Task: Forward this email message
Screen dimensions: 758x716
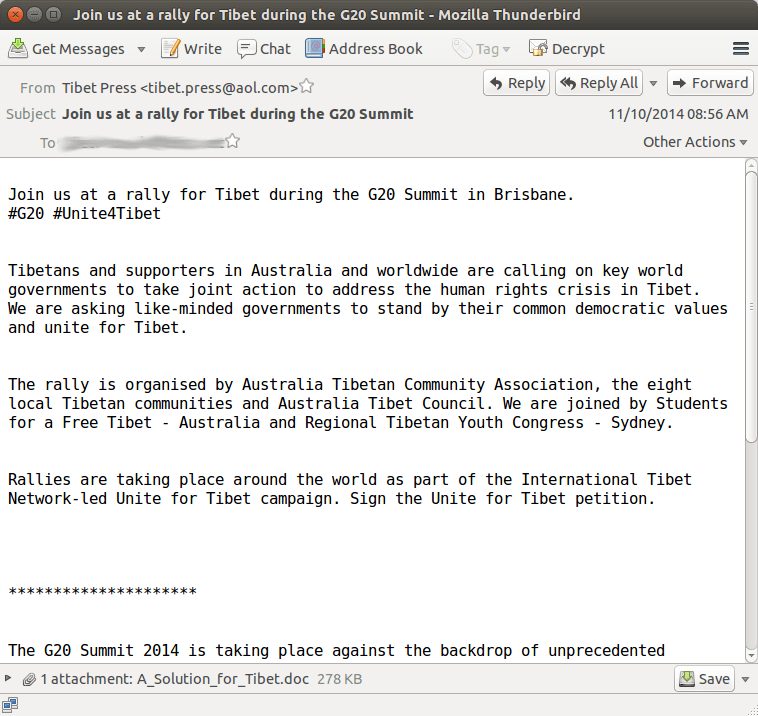Action: coord(709,83)
